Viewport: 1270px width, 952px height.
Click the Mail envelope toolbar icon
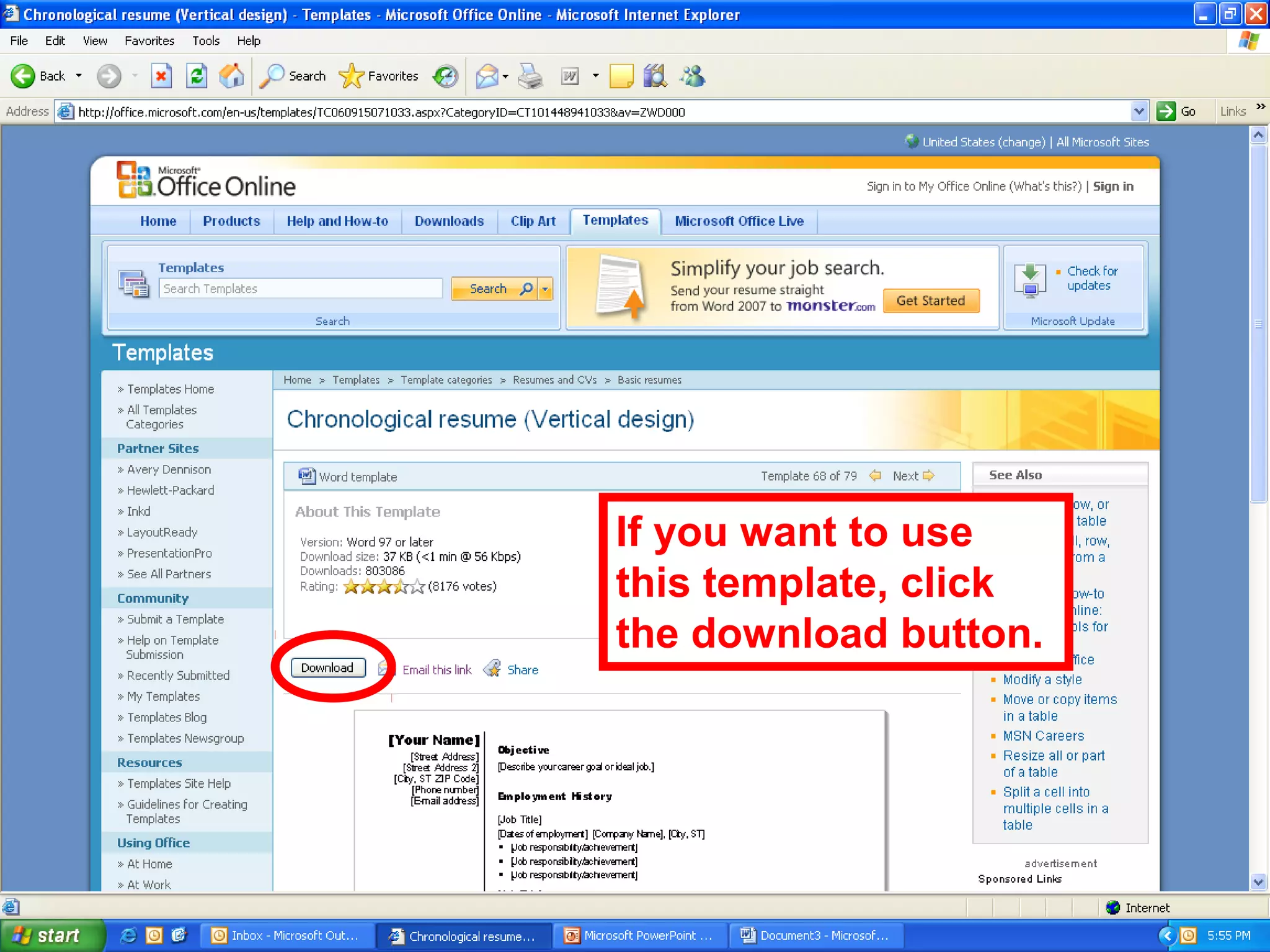pyautogui.click(x=487, y=76)
